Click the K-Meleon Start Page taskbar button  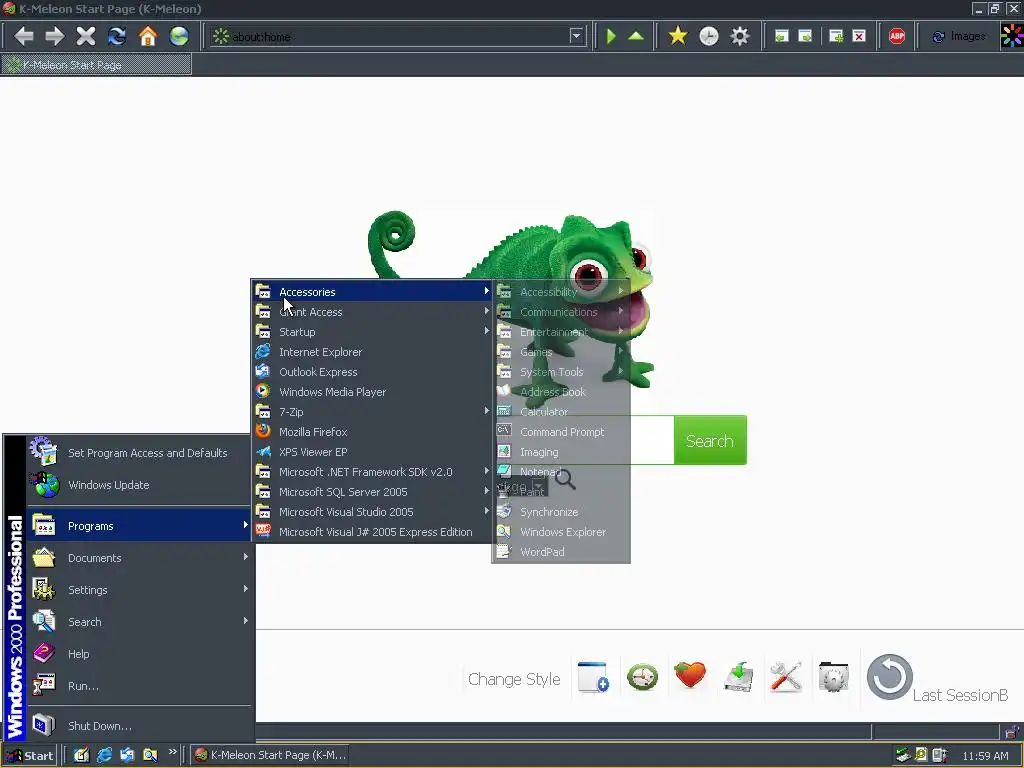pyautogui.click(x=270, y=756)
